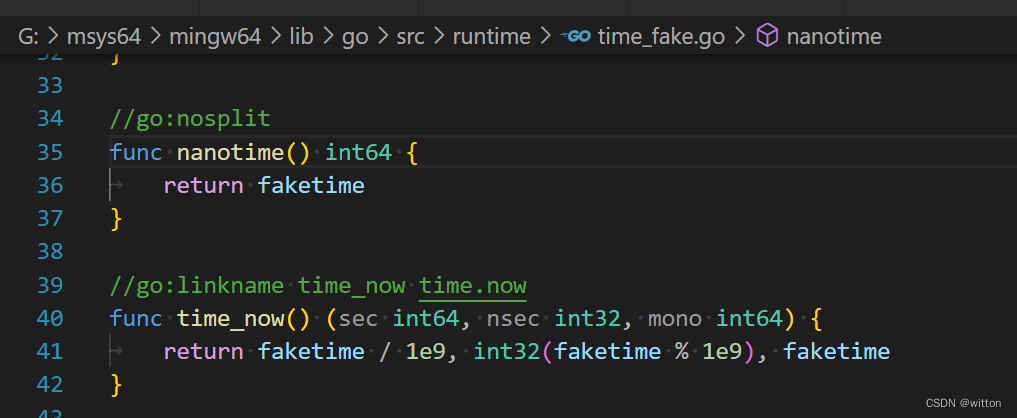Place cursor on //go:nosplit comment
The width and height of the screenshot is (1017, 418).
pyautogui.click(x=190, y=119)
